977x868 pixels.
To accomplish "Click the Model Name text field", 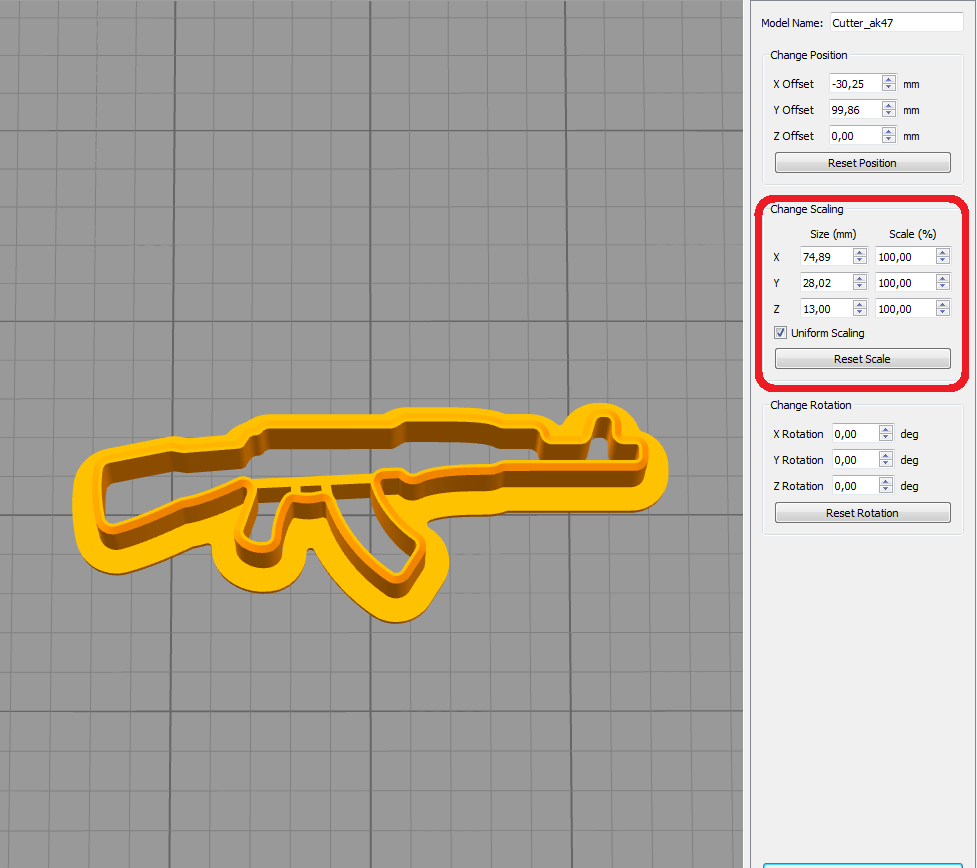I will (x=896, y=23).
